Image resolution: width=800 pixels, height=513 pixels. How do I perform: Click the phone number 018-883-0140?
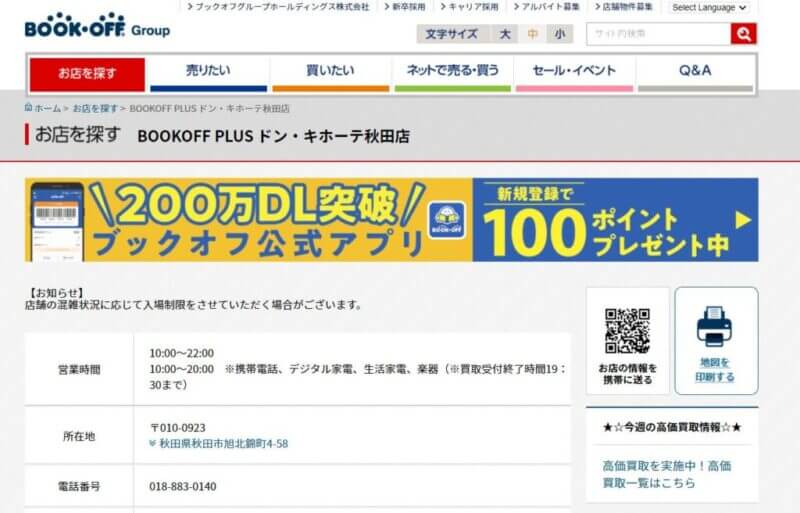pyautogui.click(x=183, y=486)
